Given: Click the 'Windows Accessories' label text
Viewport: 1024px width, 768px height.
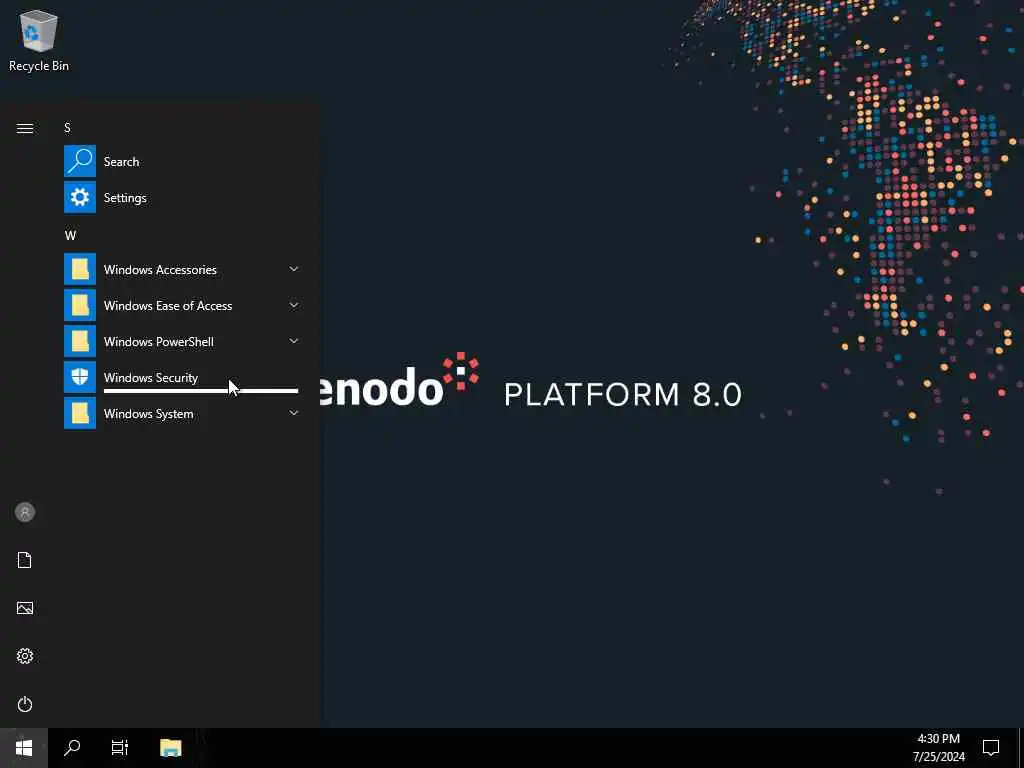Looking at the screenshot, I should [160, 270].
